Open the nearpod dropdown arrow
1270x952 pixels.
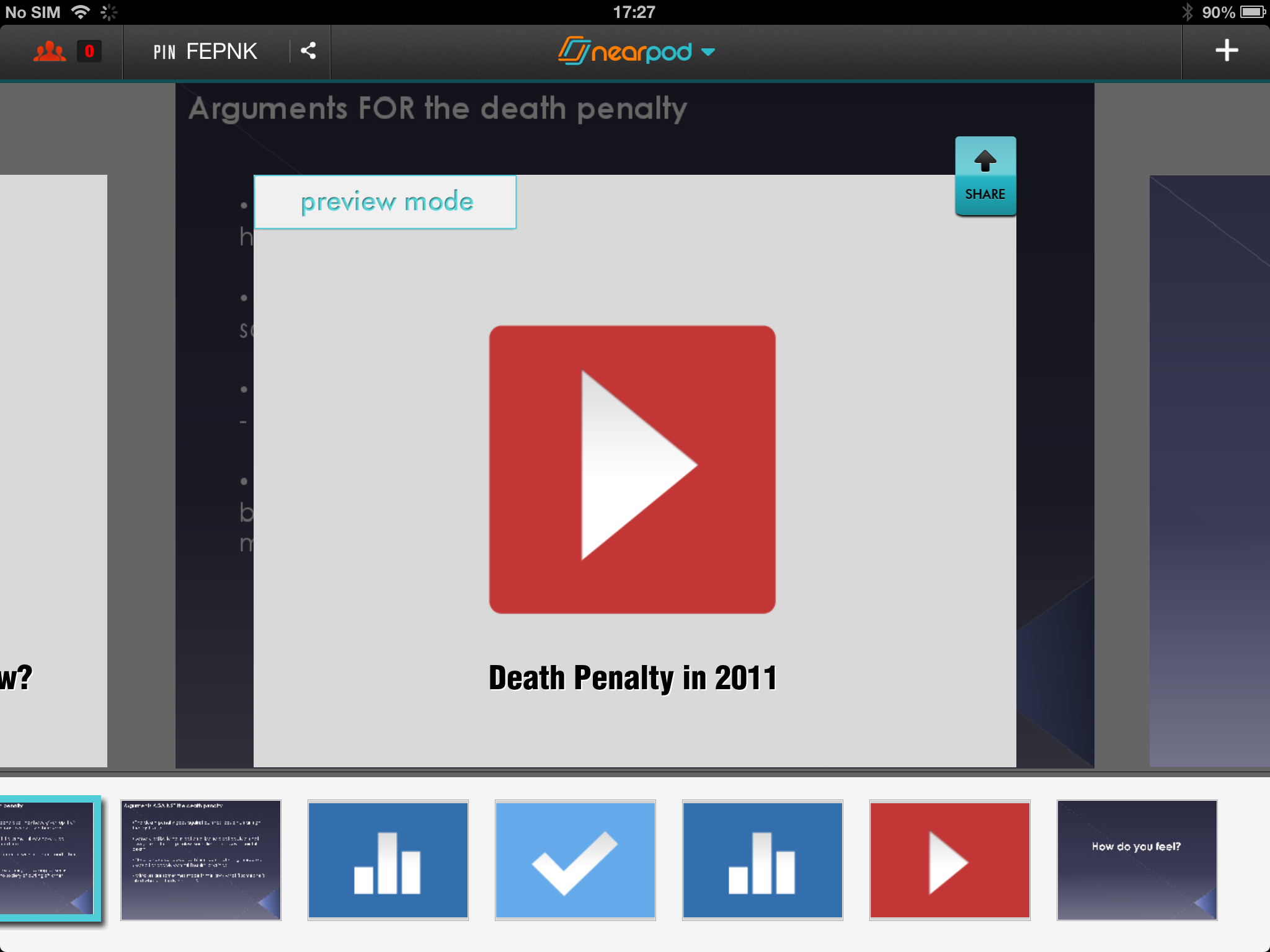[x=708, y=52]
